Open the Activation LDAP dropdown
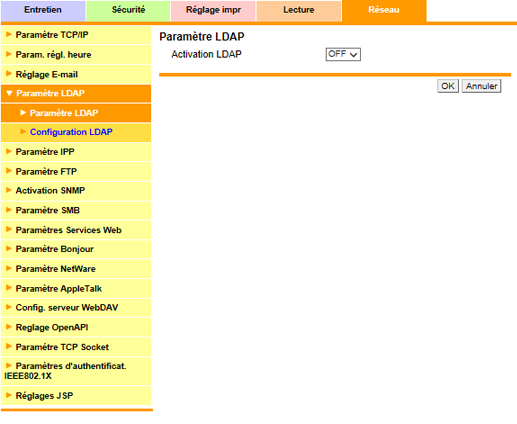 [343, 54]
